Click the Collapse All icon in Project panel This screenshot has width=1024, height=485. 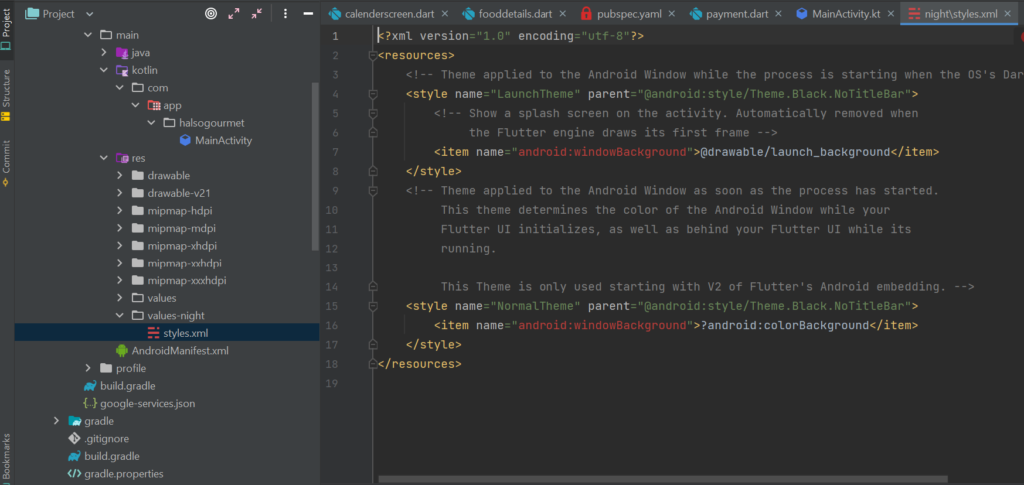point(257,13)
